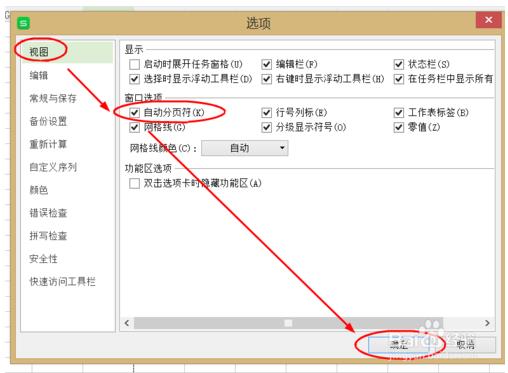
Task: Uncheck 自动分页符(K) option
Action: [134, 112]
